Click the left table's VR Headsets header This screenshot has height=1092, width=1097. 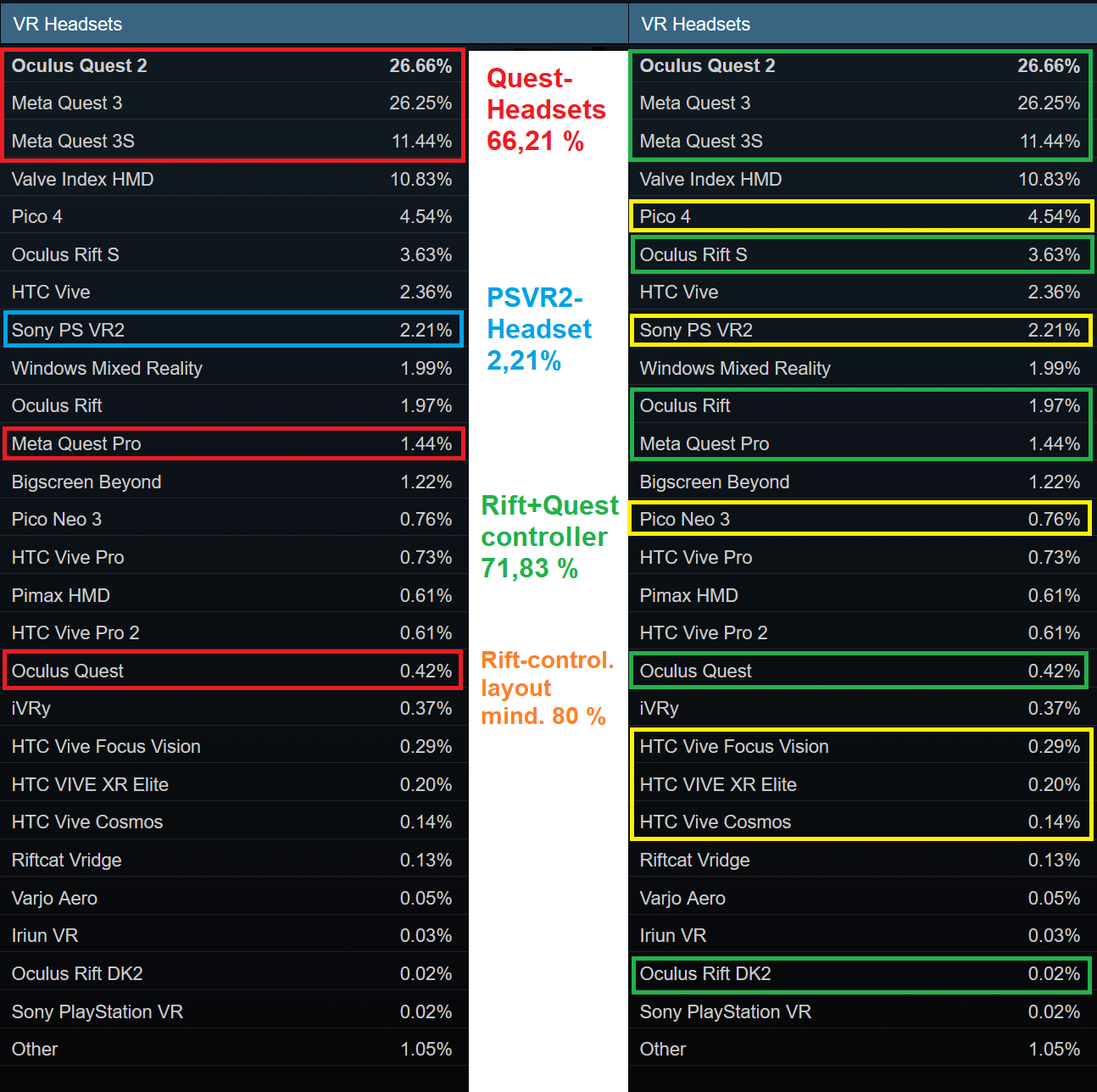314,24
